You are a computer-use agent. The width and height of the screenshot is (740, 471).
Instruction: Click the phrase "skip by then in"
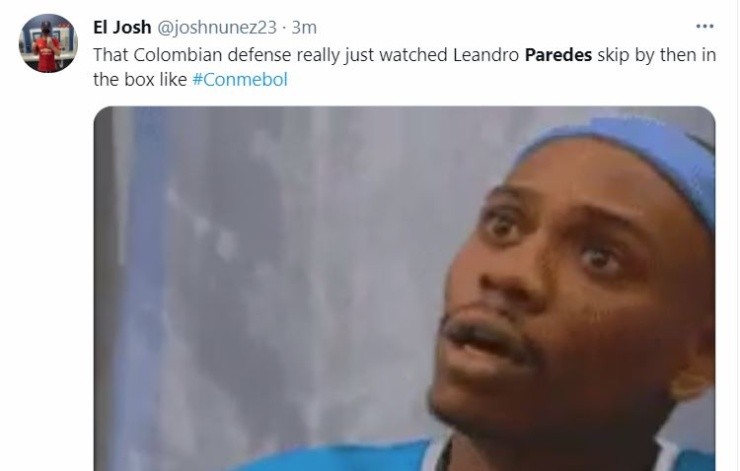656,55
